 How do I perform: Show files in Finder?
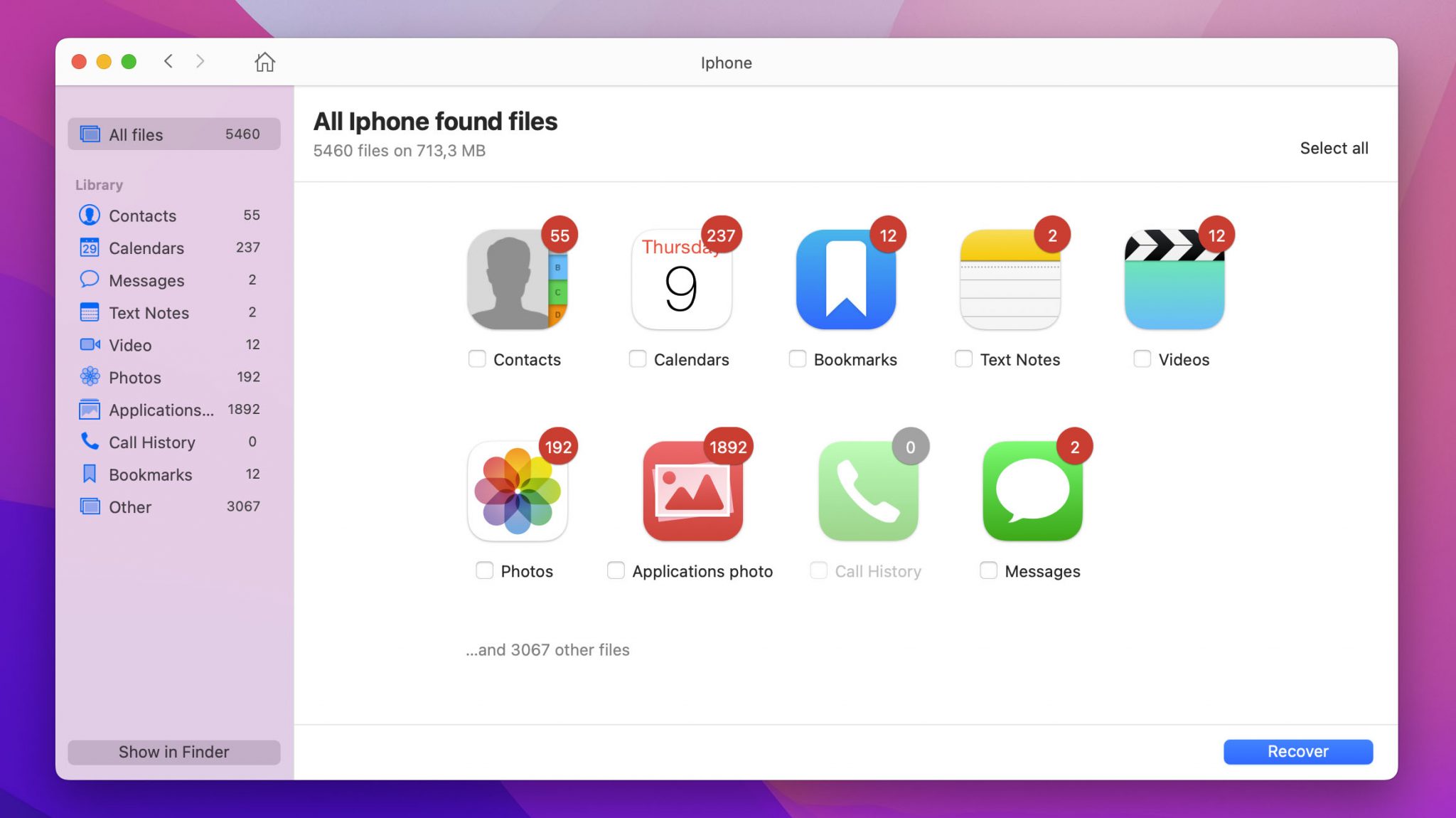(174, 752)
